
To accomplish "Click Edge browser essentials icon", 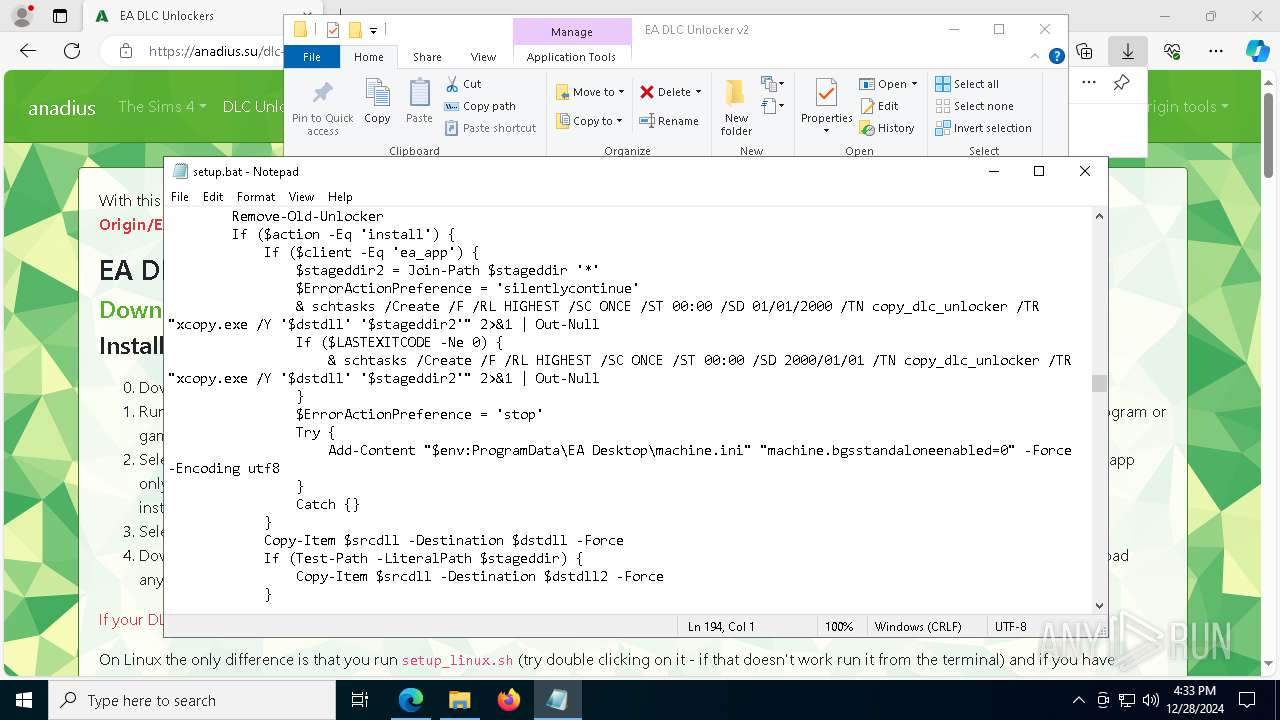I will 1172,51.
